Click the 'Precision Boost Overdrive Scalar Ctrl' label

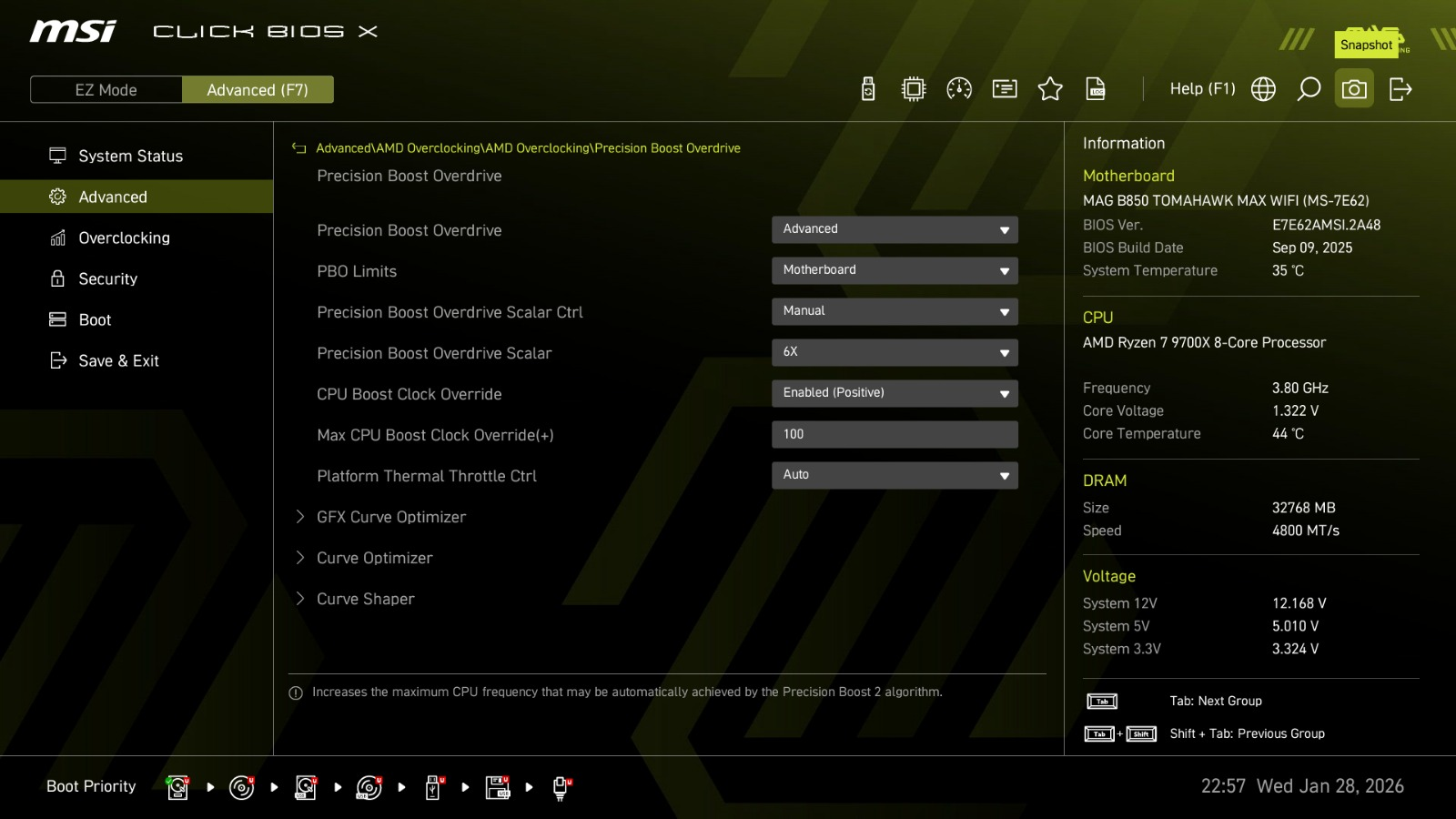[450, 312]
